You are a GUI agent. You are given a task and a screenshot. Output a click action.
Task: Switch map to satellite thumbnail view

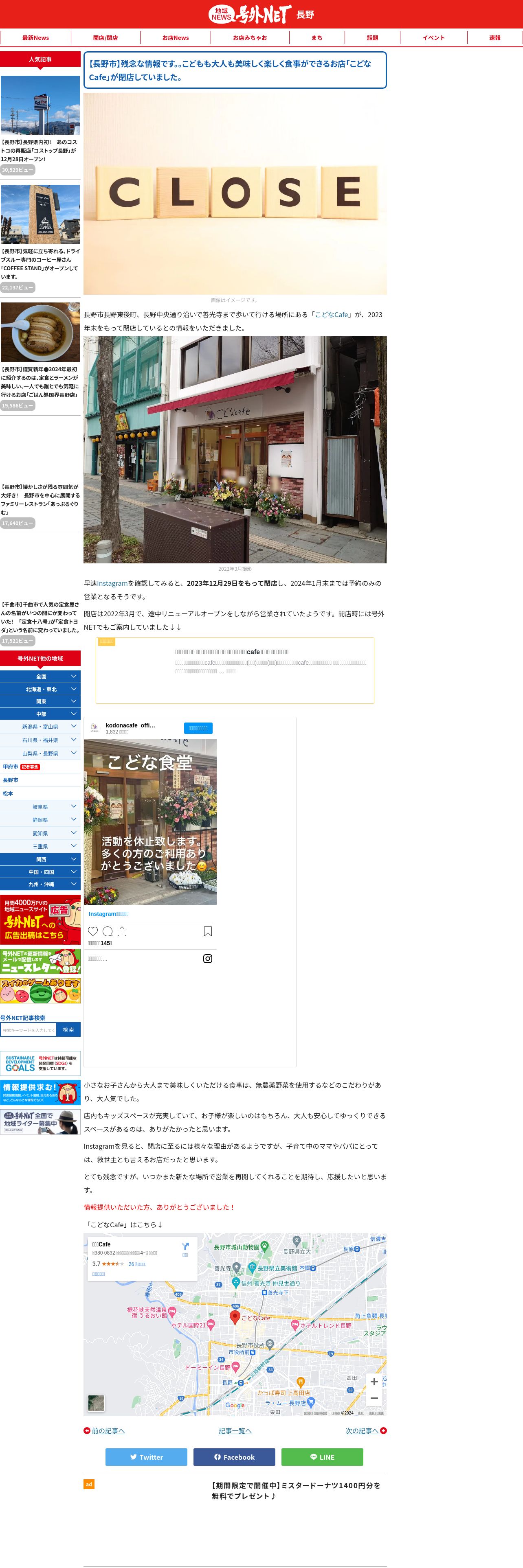pos(96,1403)
